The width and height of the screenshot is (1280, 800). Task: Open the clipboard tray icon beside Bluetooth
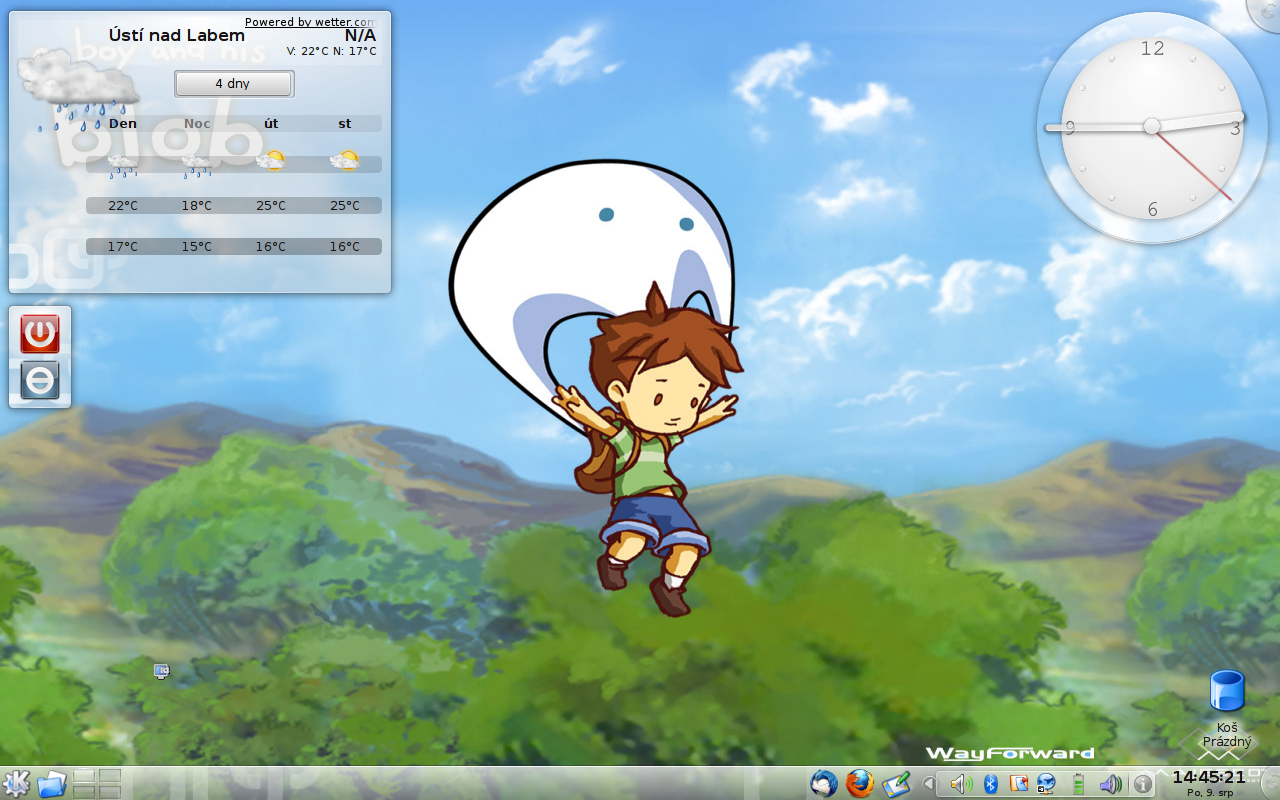[1020, 784]
